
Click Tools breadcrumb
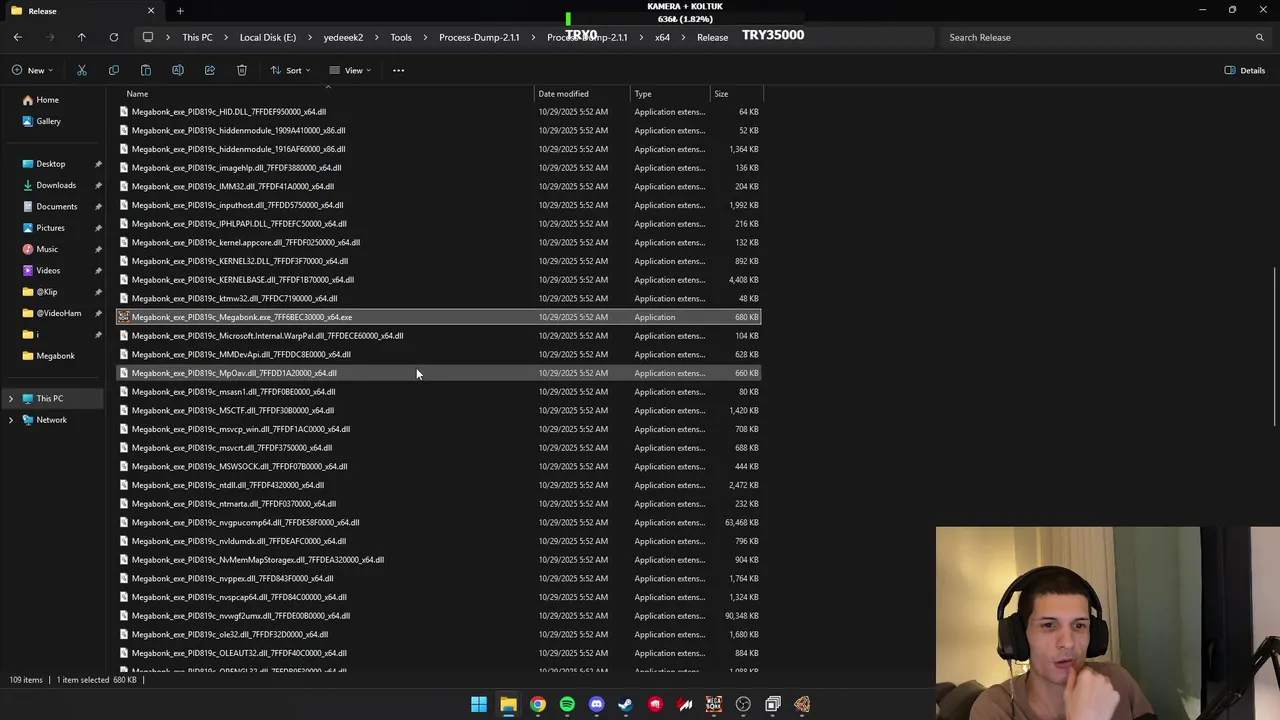[401, 37]
